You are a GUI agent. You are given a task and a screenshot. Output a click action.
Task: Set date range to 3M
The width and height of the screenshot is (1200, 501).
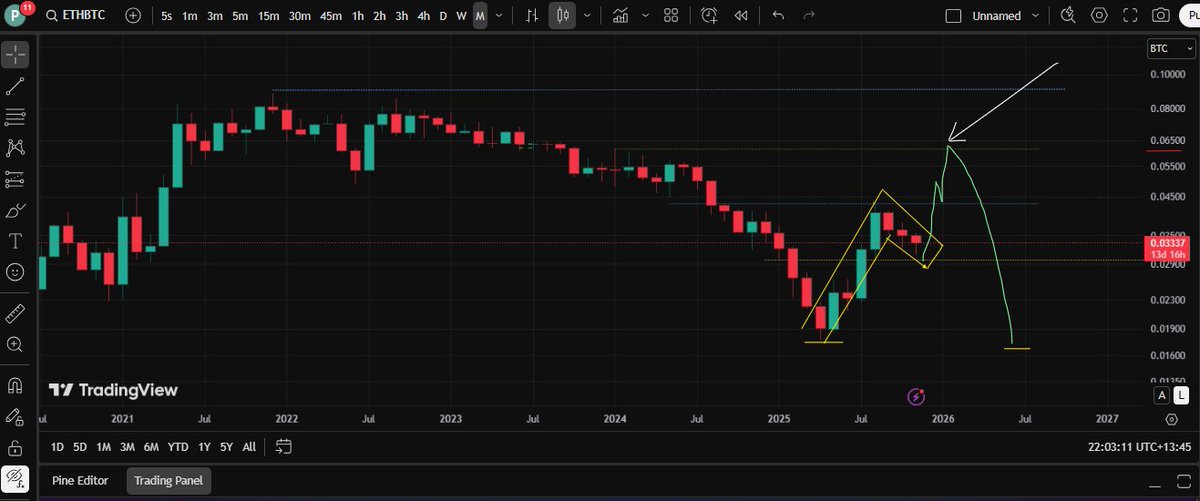point(127,446)
